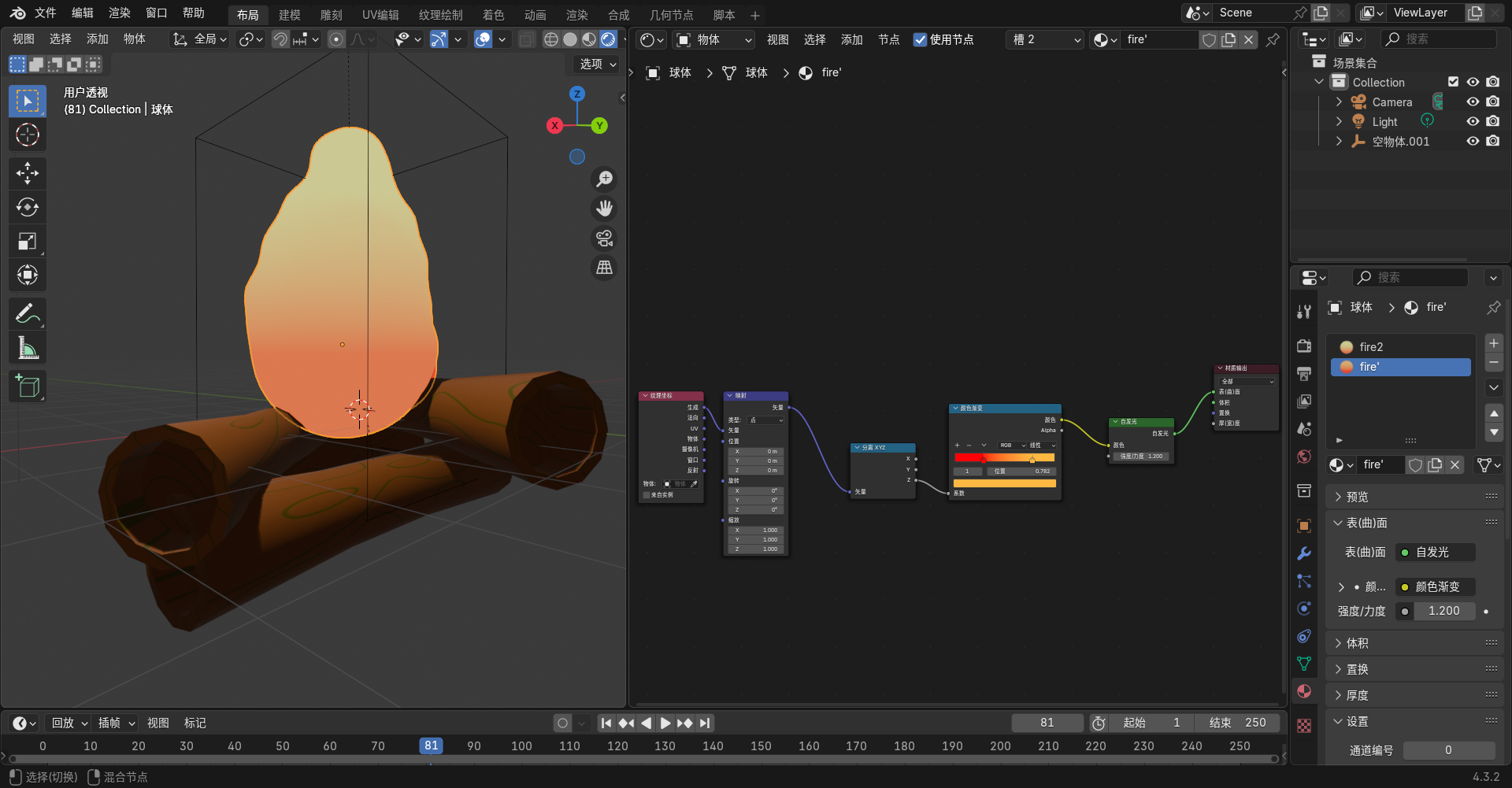Click the 强度/力度 value slider 1.200

1443,611
